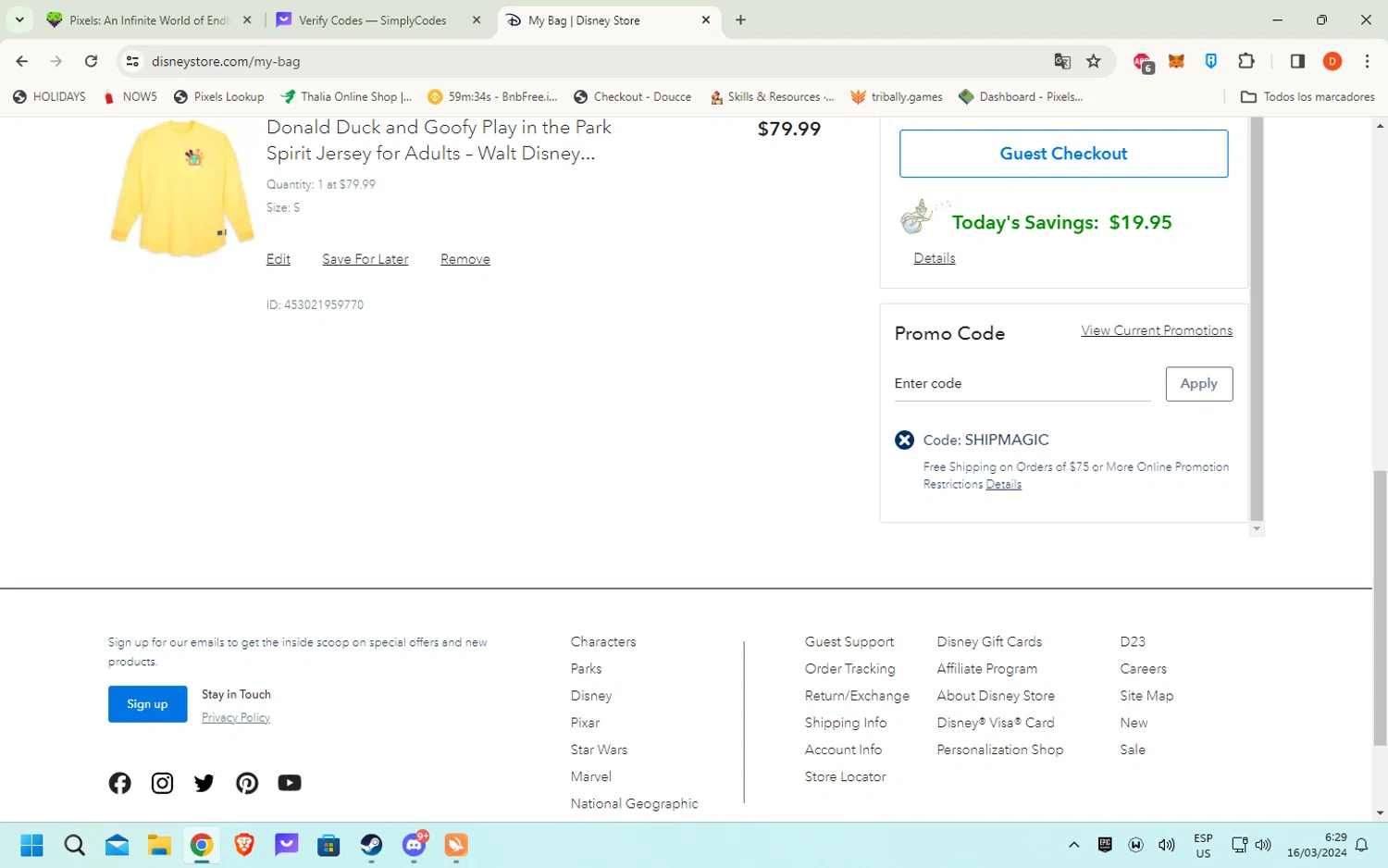
Task: Open Todos los marcadores folder
Action: (x=1307, y=96)
